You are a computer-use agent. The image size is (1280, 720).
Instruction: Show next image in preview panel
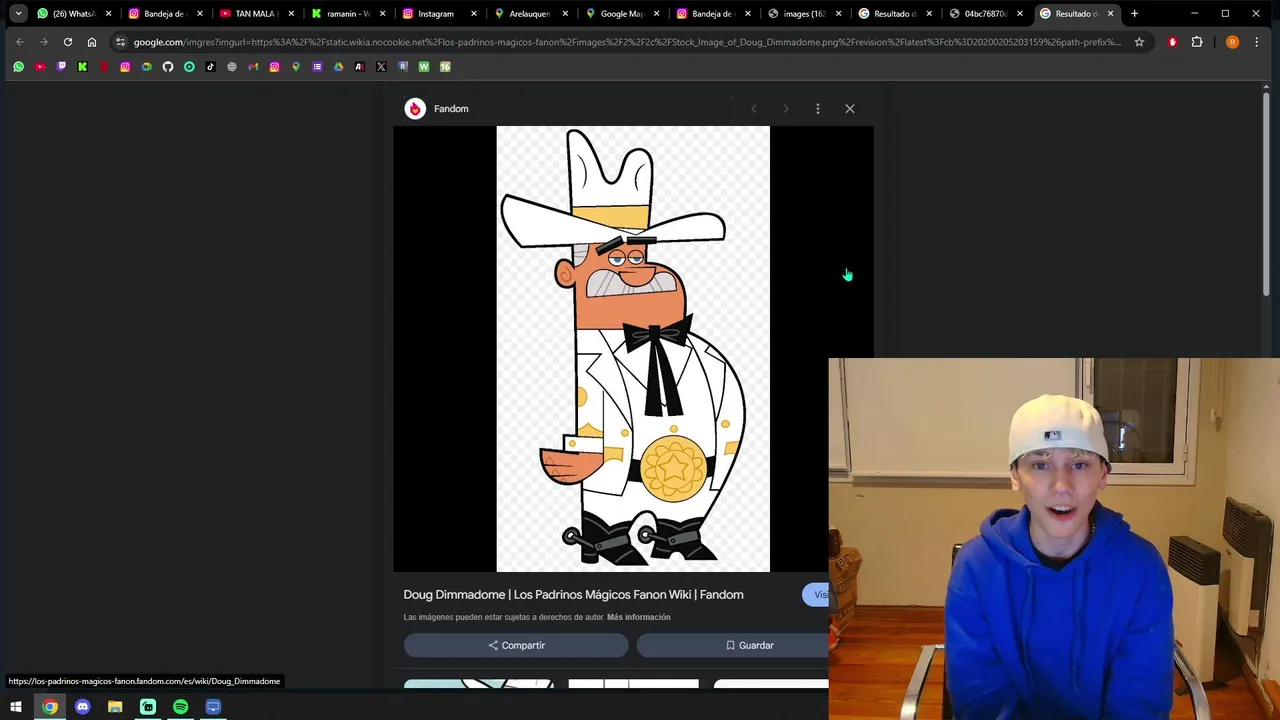pos(786,108)
